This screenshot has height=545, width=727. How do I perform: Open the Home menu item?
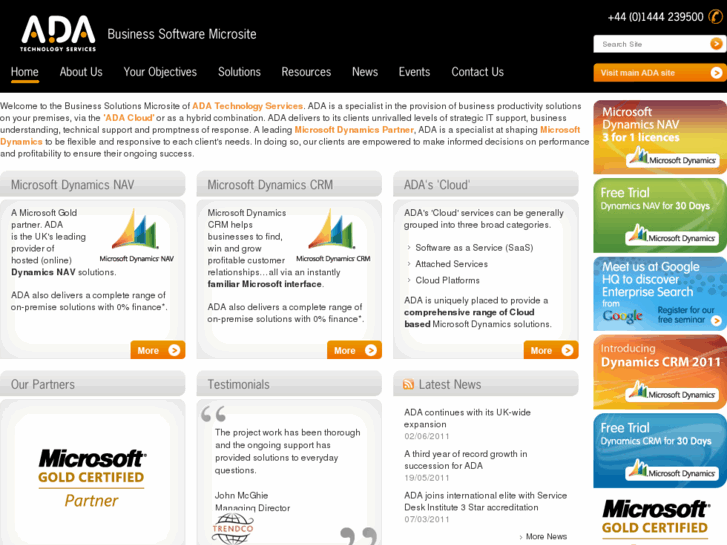[x=25, y=72]
